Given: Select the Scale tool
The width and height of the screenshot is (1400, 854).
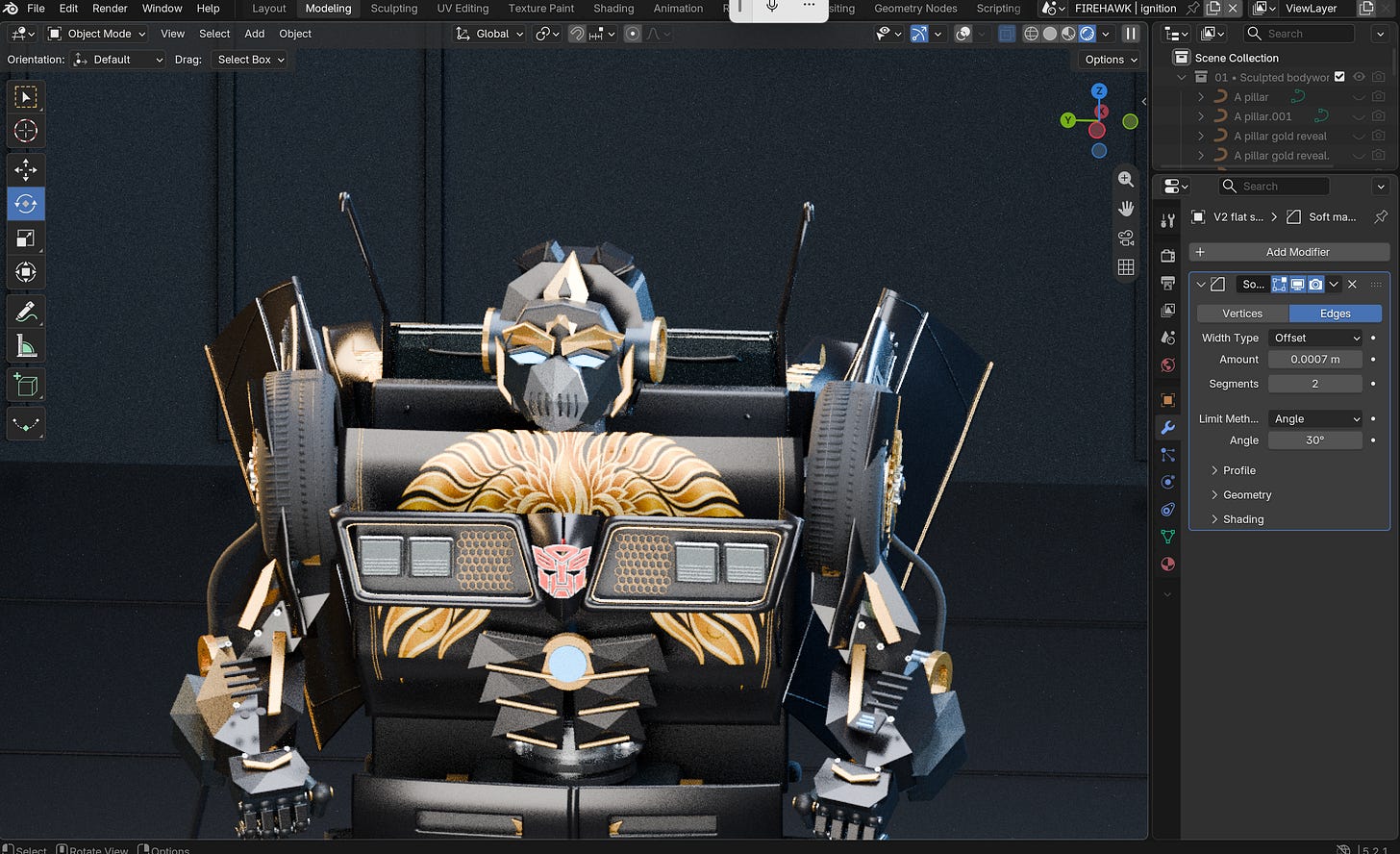Looking at the screenshot, I should 26,239.
